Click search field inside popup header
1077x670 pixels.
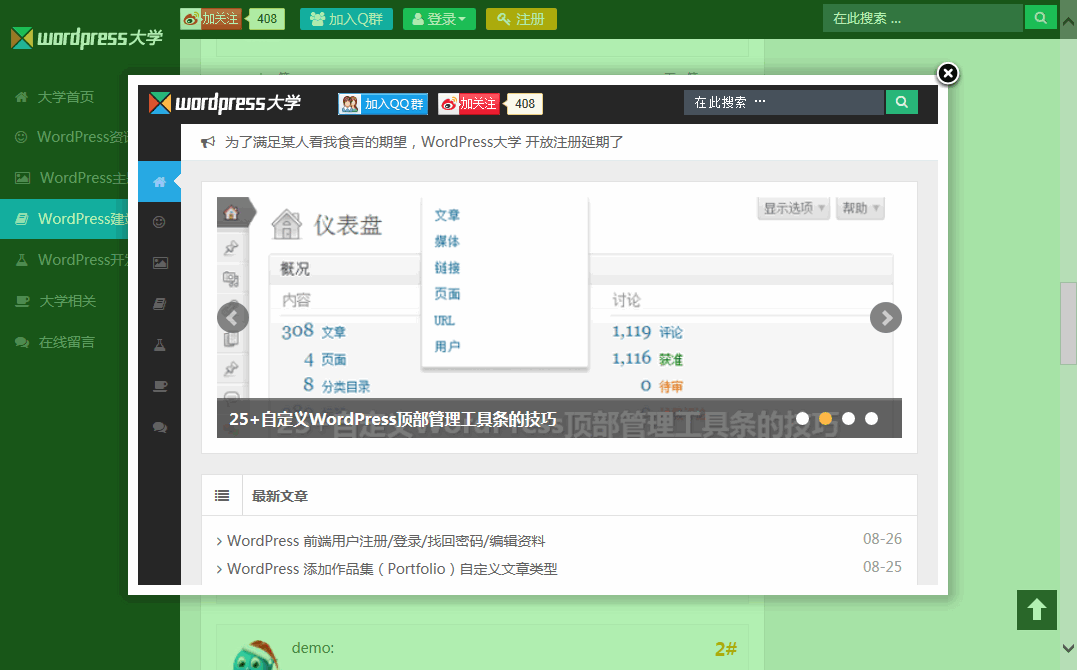[784, 102]
